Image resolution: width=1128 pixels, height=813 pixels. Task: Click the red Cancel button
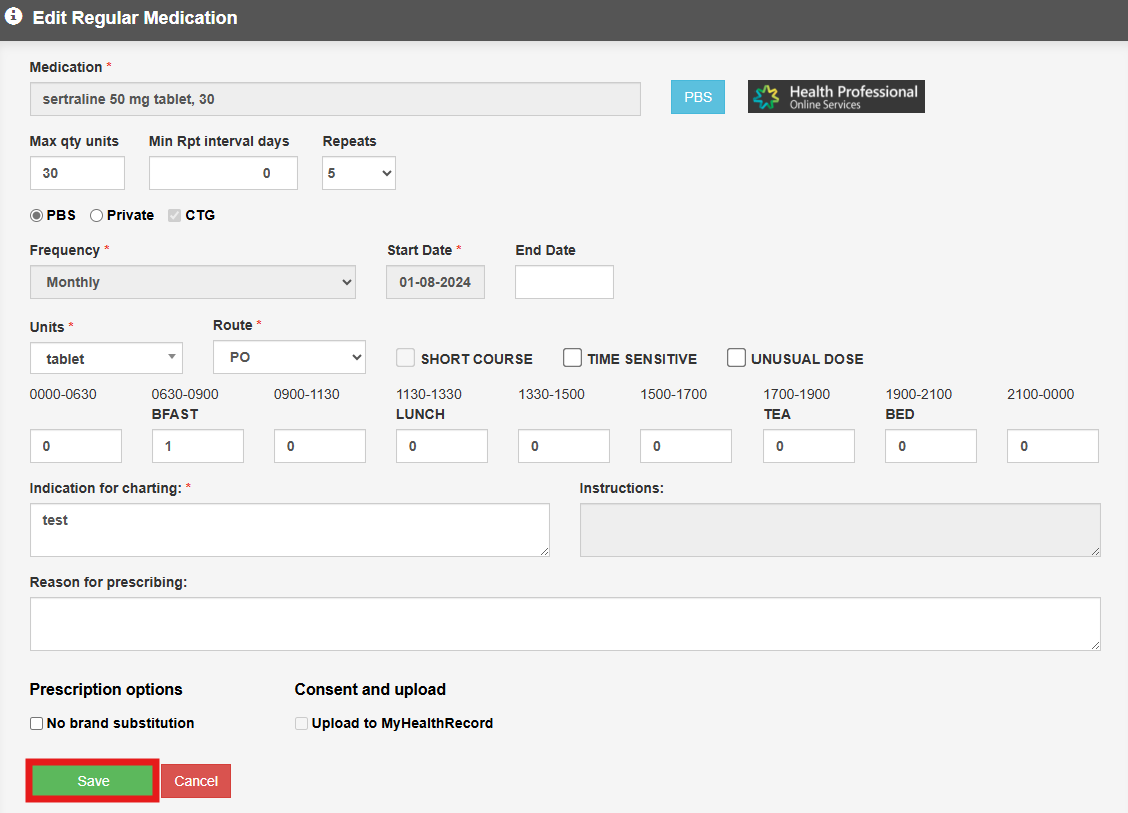[196, 781]
